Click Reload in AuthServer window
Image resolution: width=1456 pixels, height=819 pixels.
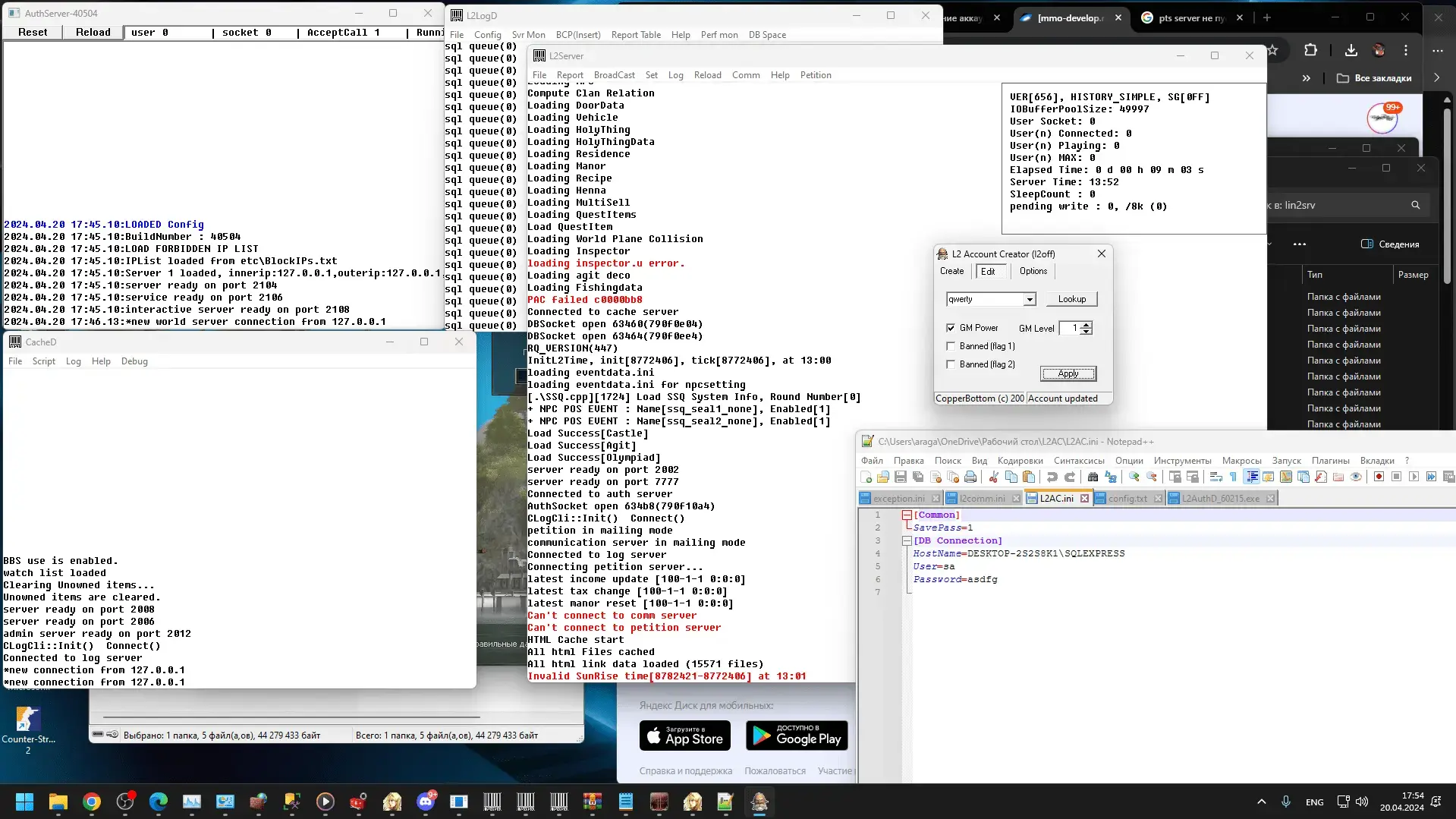point(93,33)
